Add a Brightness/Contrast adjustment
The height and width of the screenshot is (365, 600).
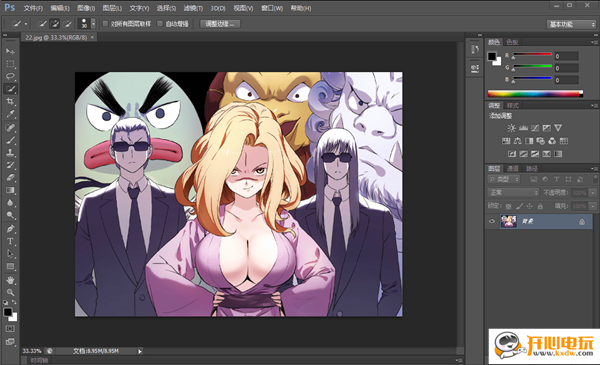[512, 128]
